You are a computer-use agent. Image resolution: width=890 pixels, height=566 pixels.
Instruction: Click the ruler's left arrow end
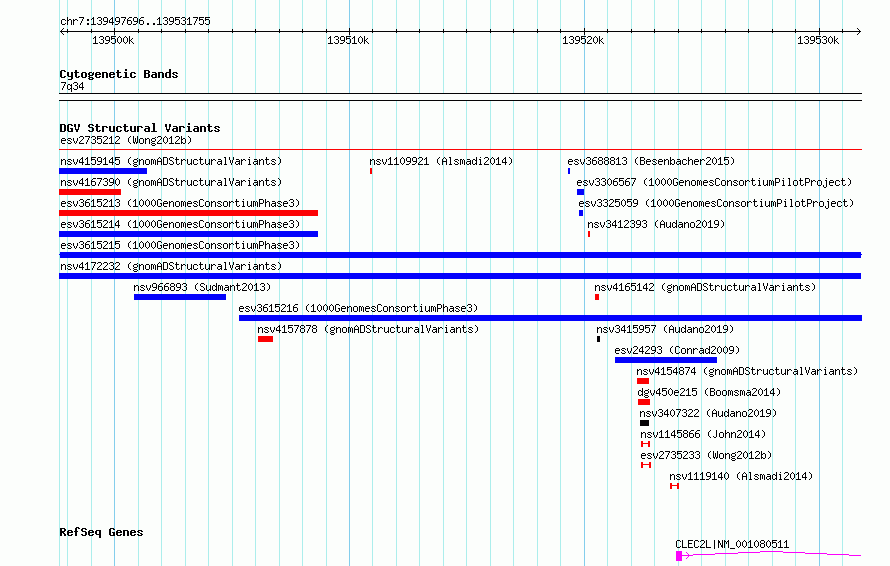62,32
